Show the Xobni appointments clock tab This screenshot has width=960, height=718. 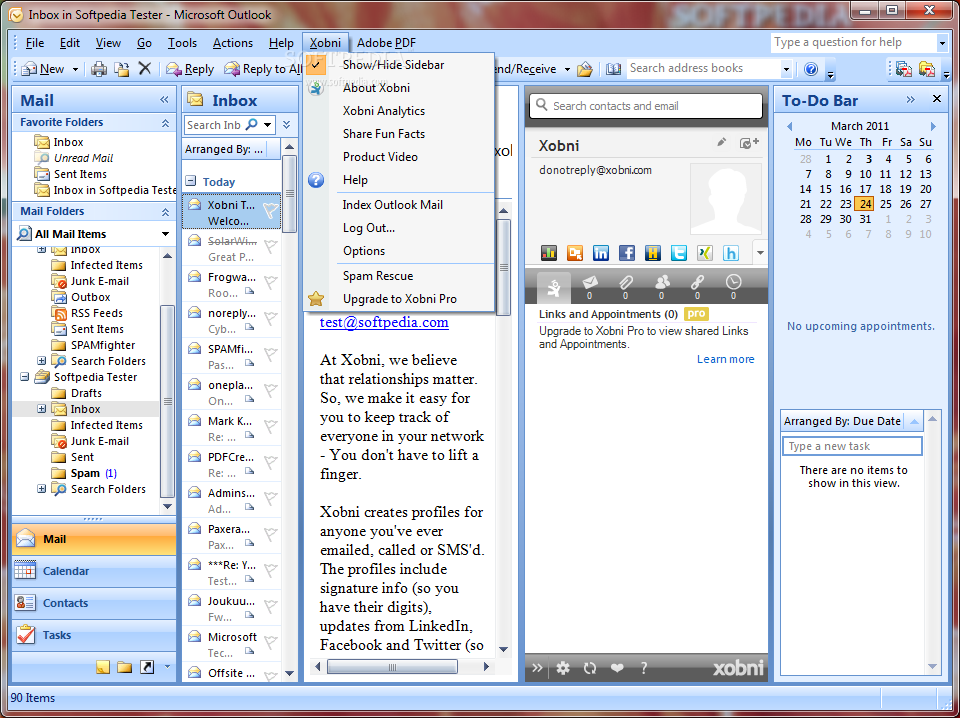click(x=733, y=286)
